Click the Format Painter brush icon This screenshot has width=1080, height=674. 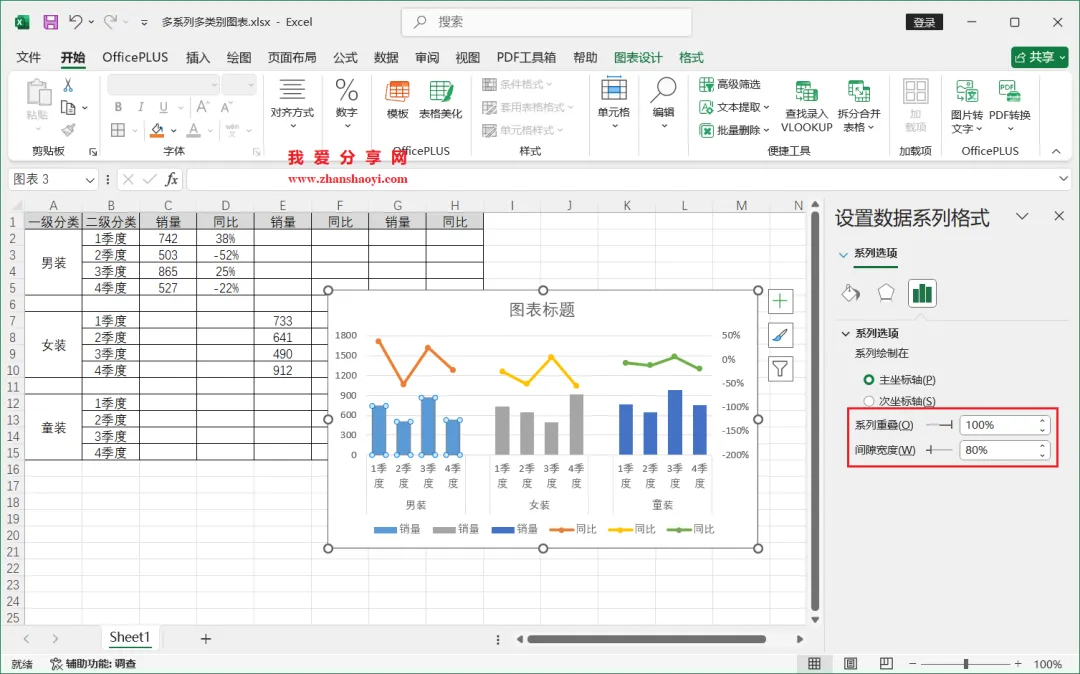click(68, 129)
